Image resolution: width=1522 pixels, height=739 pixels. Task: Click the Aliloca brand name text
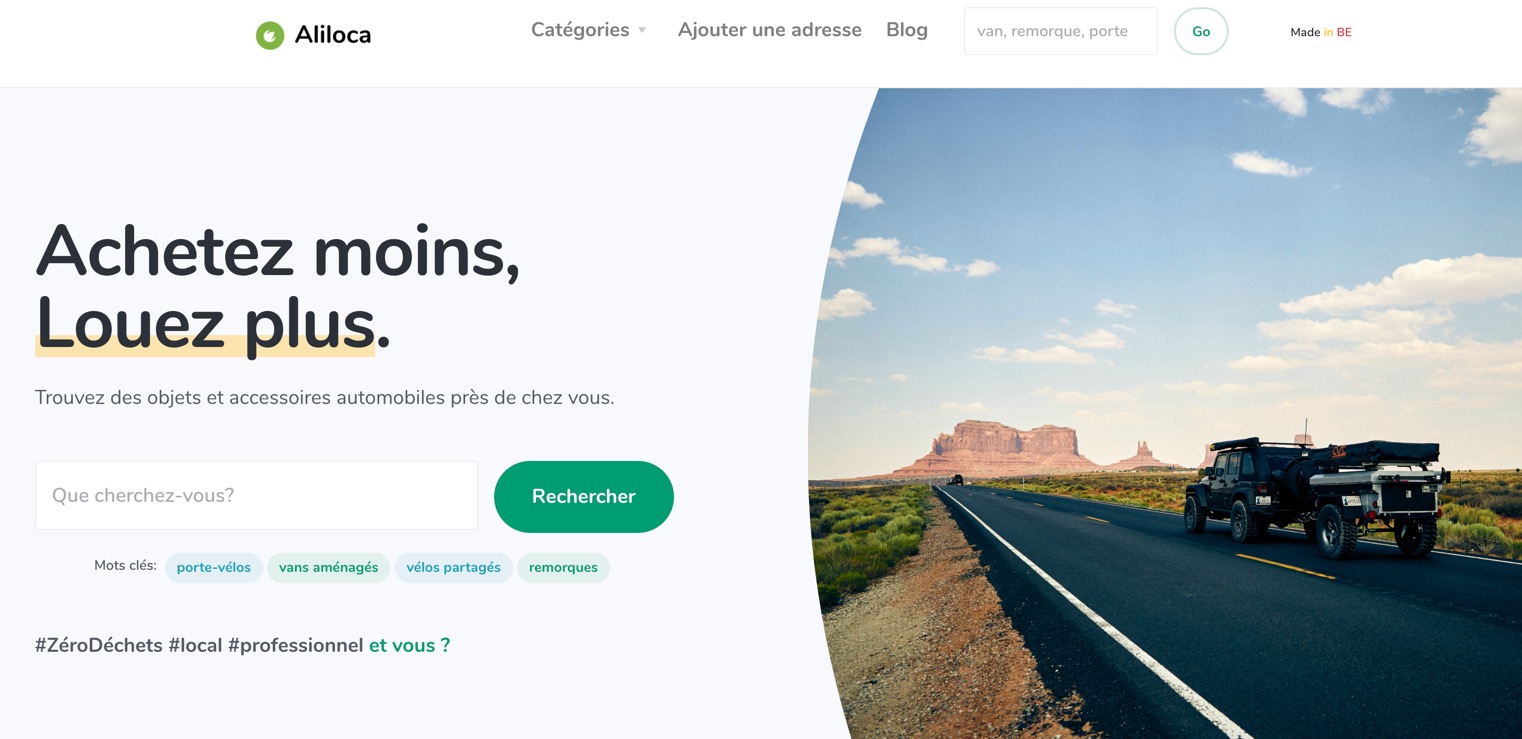click(333, 35)
